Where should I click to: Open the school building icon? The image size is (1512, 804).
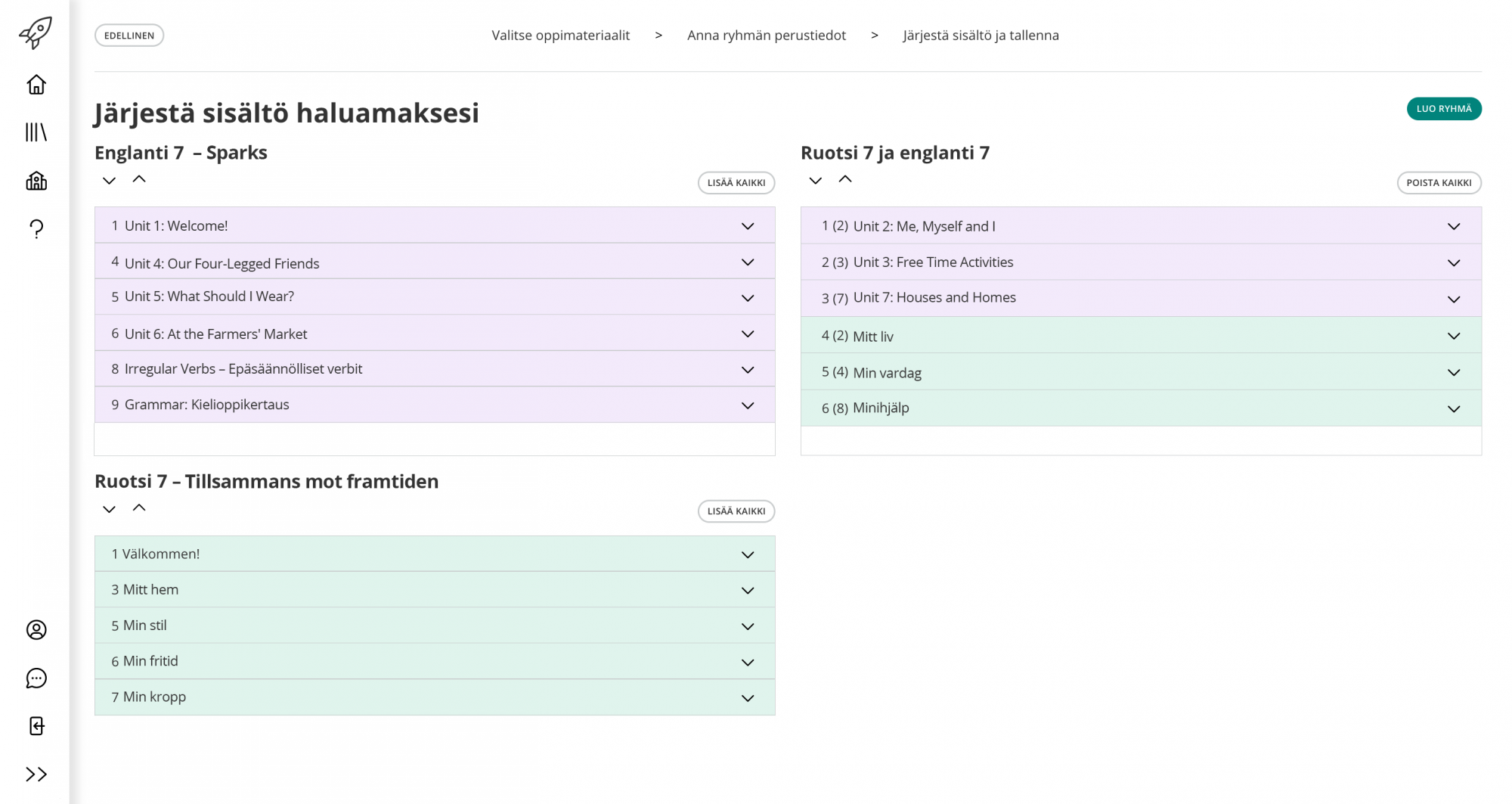coord(36,181)
